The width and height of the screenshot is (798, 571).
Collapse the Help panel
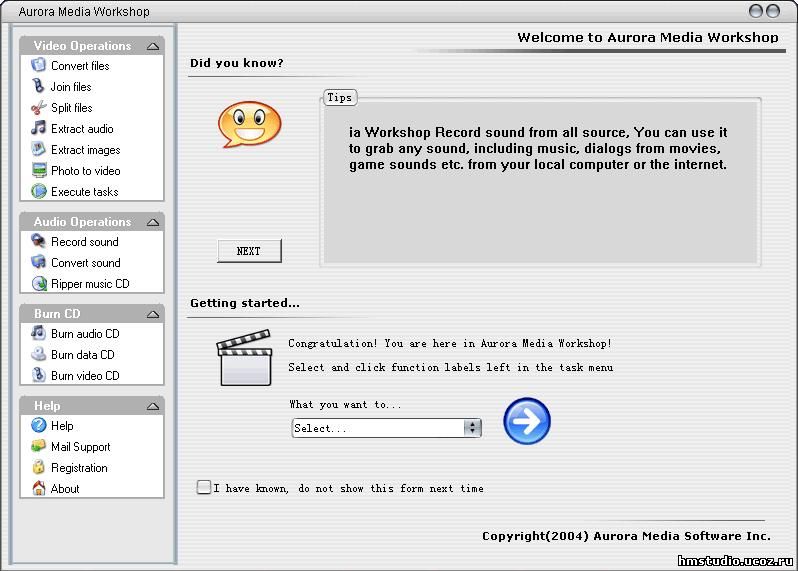pyautogui.click(x=153, y=406)
